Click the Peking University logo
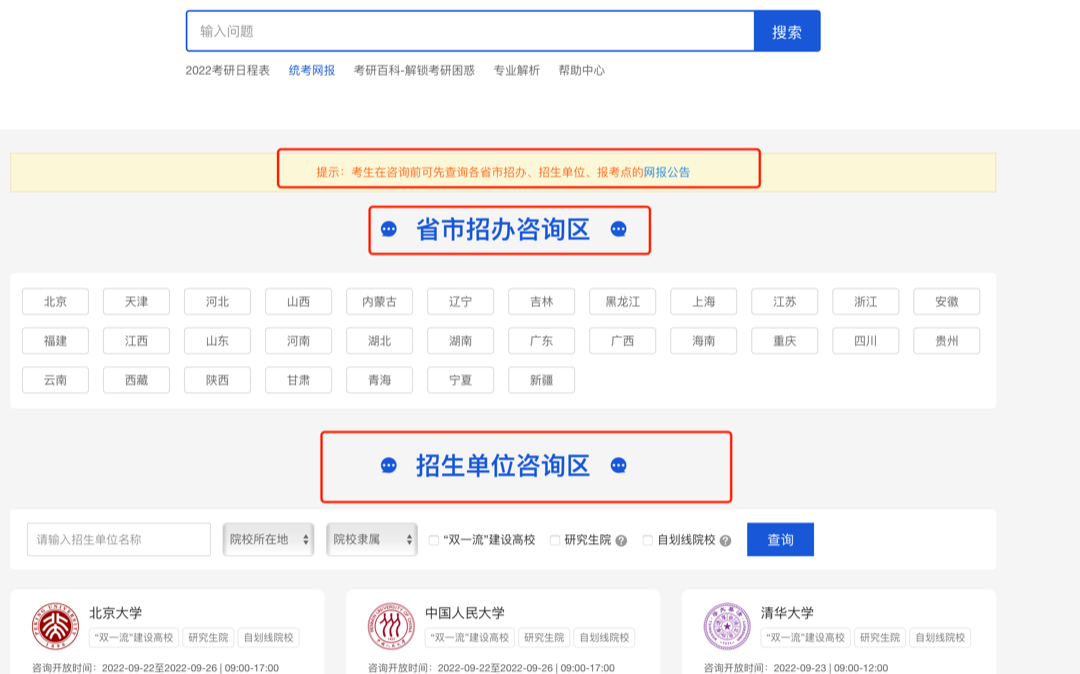The height and width of the screenshot is (674, 1080). [x=55, y=625]
